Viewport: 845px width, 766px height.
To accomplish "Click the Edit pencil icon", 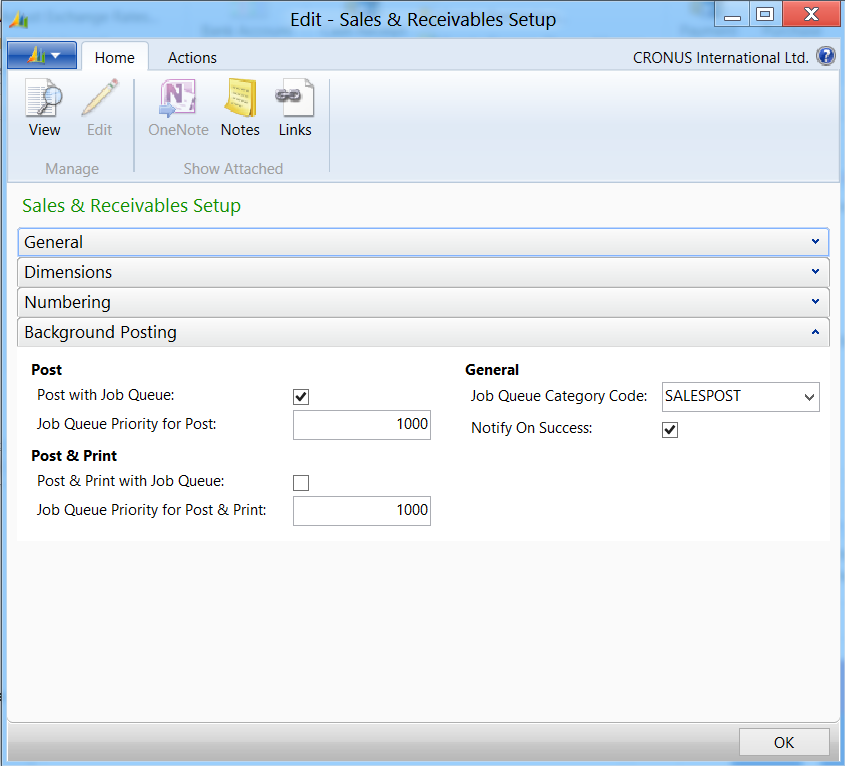I will [x=99, y=102].
